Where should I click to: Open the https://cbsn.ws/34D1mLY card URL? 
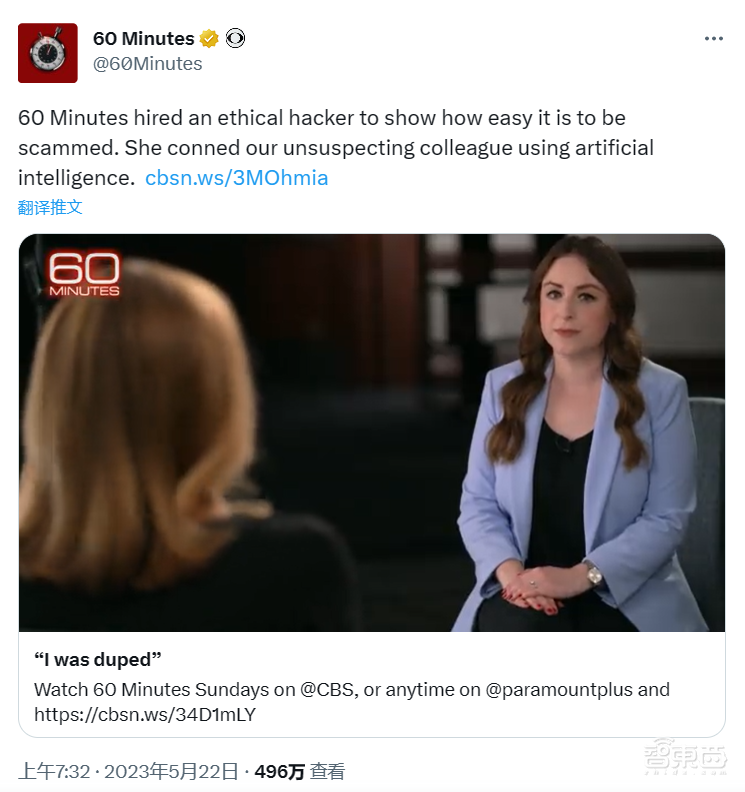[x=145, y=714]
